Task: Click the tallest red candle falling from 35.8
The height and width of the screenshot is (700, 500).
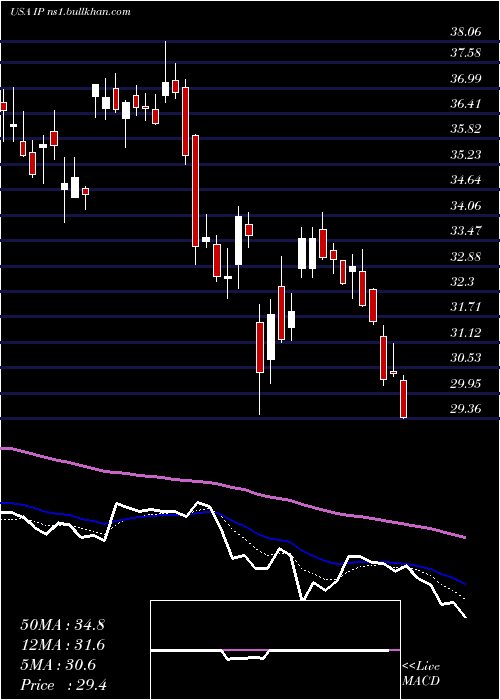Action: click(x=195, y=191)
